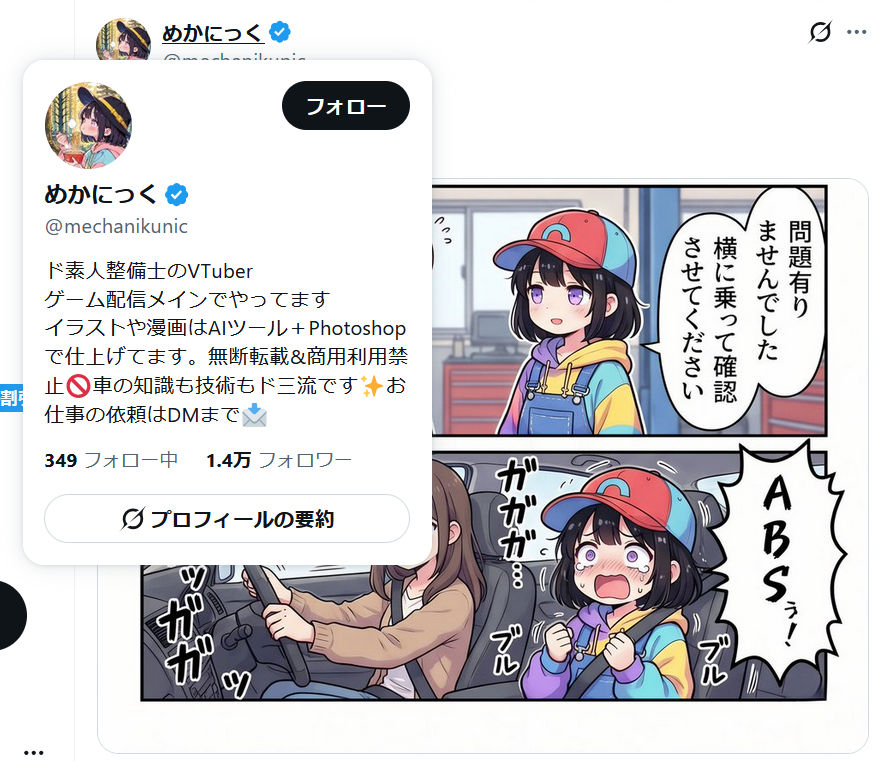Click the small author avatar above the hover card
880x761 pixels.
(x=123, y=39)
